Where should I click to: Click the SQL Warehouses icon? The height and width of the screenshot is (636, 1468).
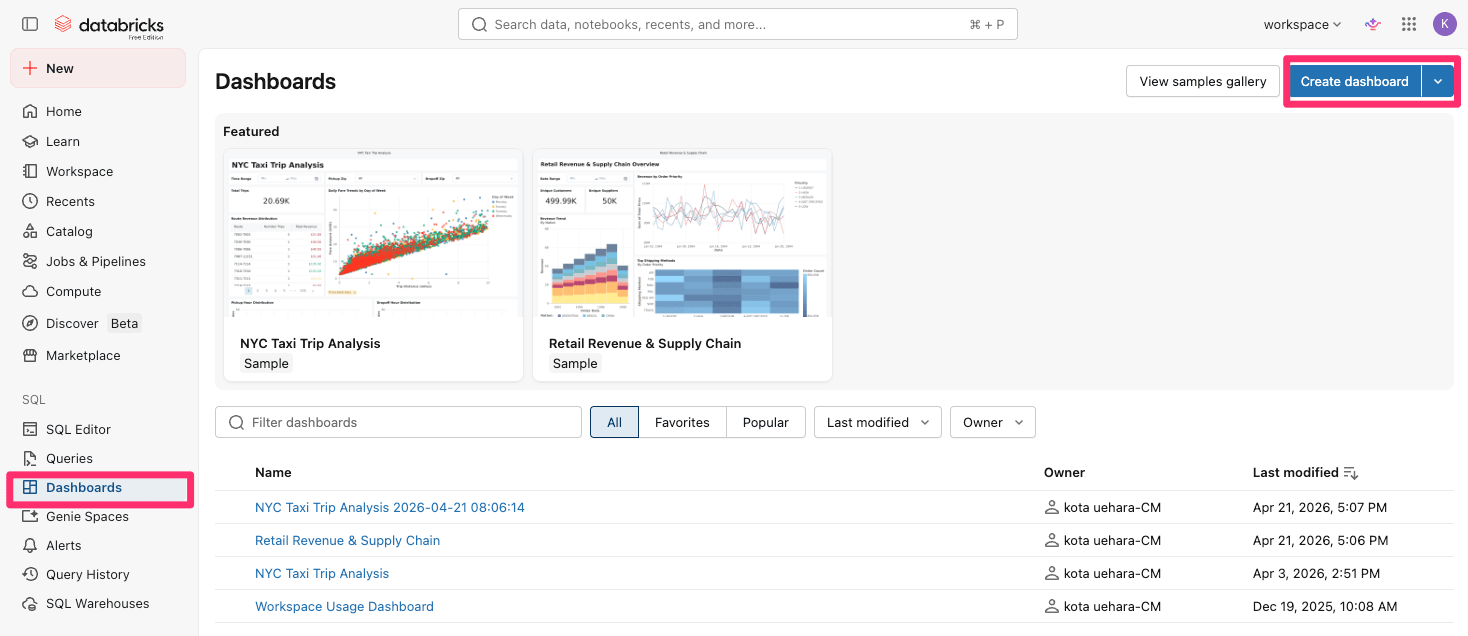point(30,603)
